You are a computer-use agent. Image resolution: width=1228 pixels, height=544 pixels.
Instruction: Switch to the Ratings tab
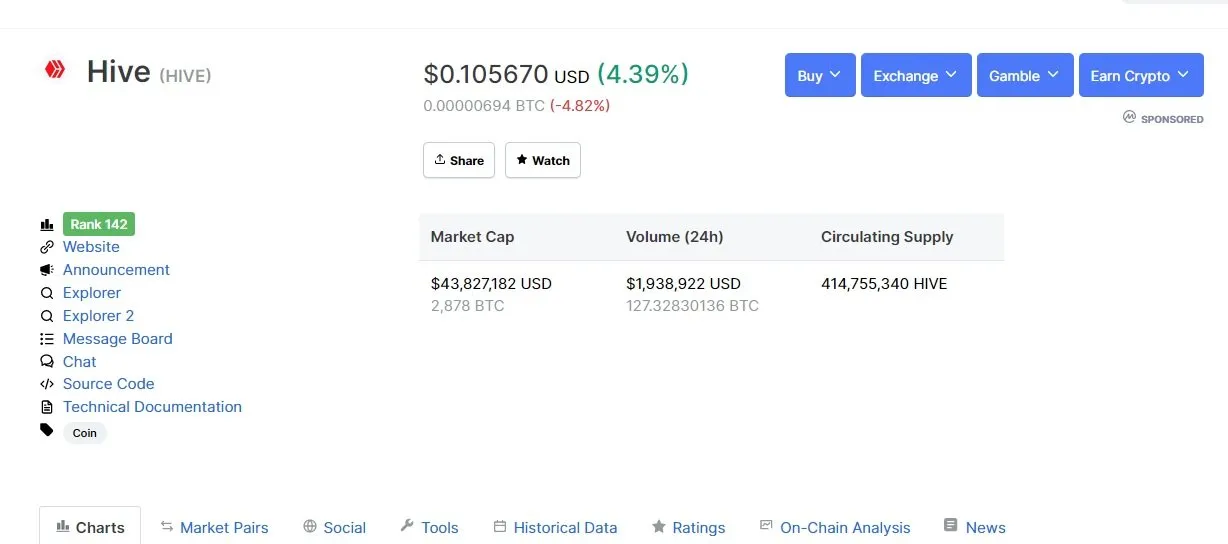pos(688,527)
